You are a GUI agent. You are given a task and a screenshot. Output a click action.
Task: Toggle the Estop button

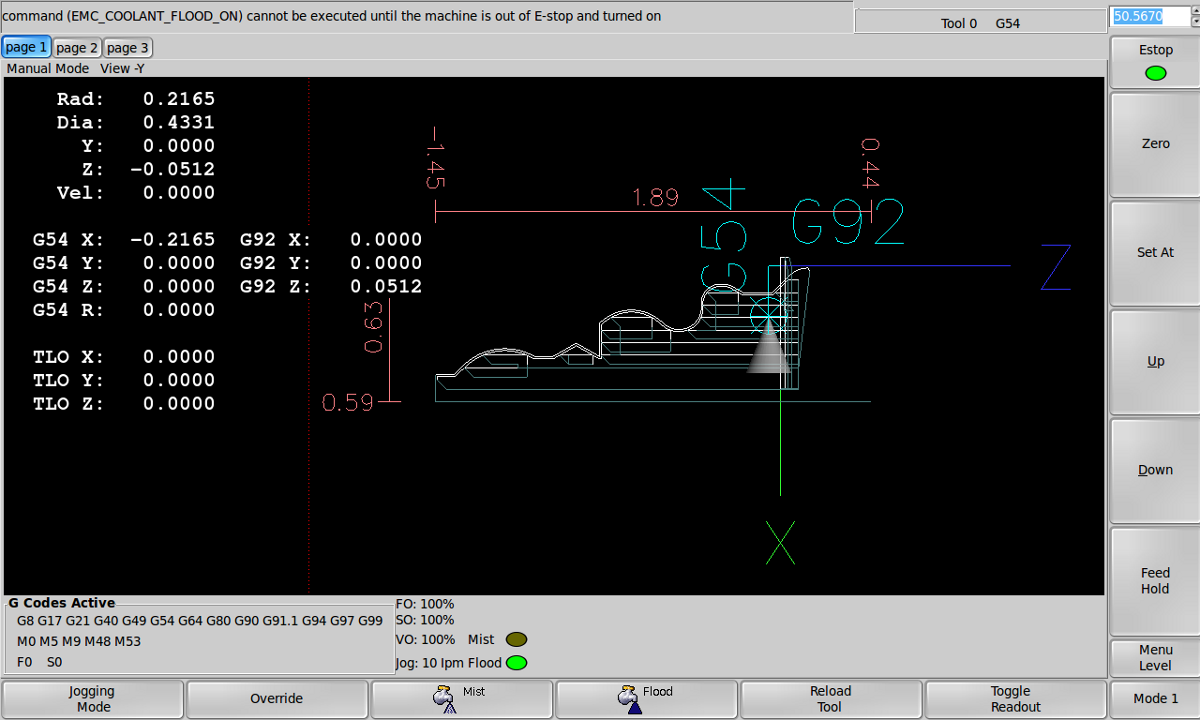1155,62
